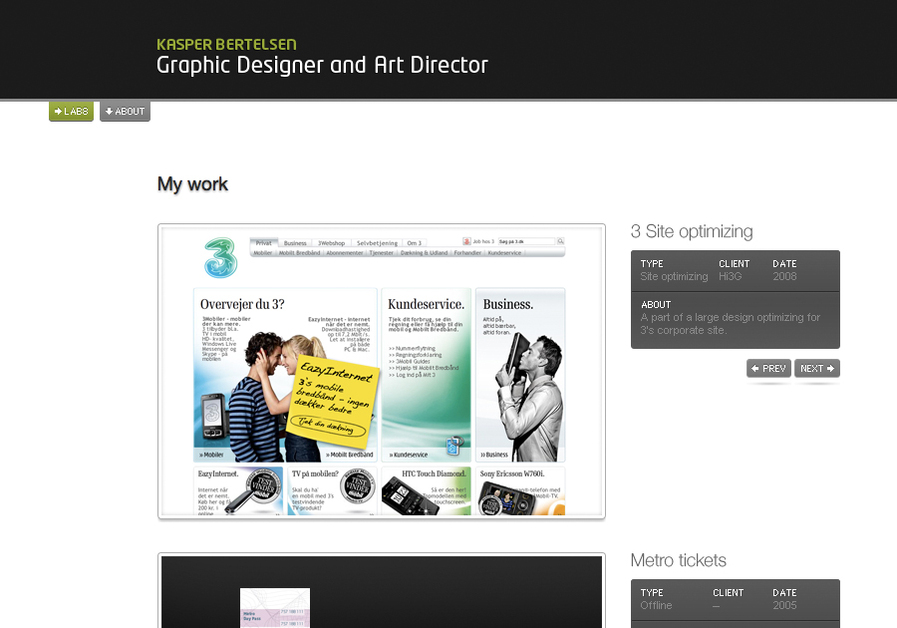Open the Om 3 menu item
This screenshot has height=628, width=897.
click(417, 241)
